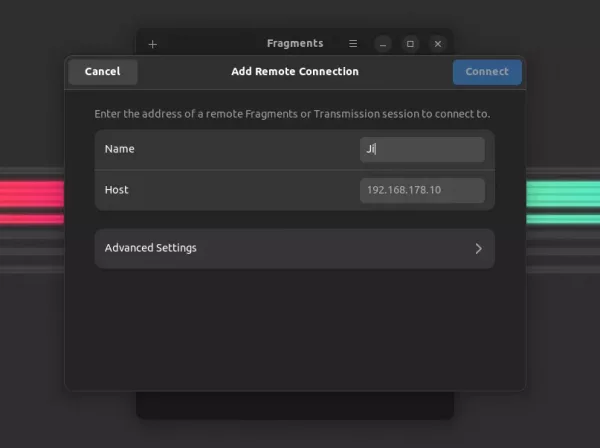Click the Fragments window title

point(295,43)
